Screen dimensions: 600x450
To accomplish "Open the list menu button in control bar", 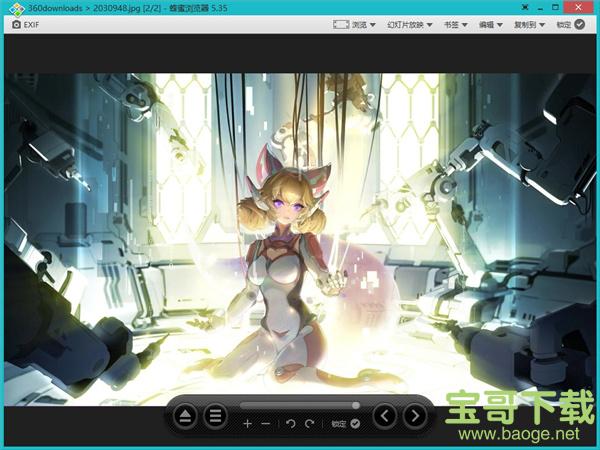I will pyautogui.click(x=215, y=417).
